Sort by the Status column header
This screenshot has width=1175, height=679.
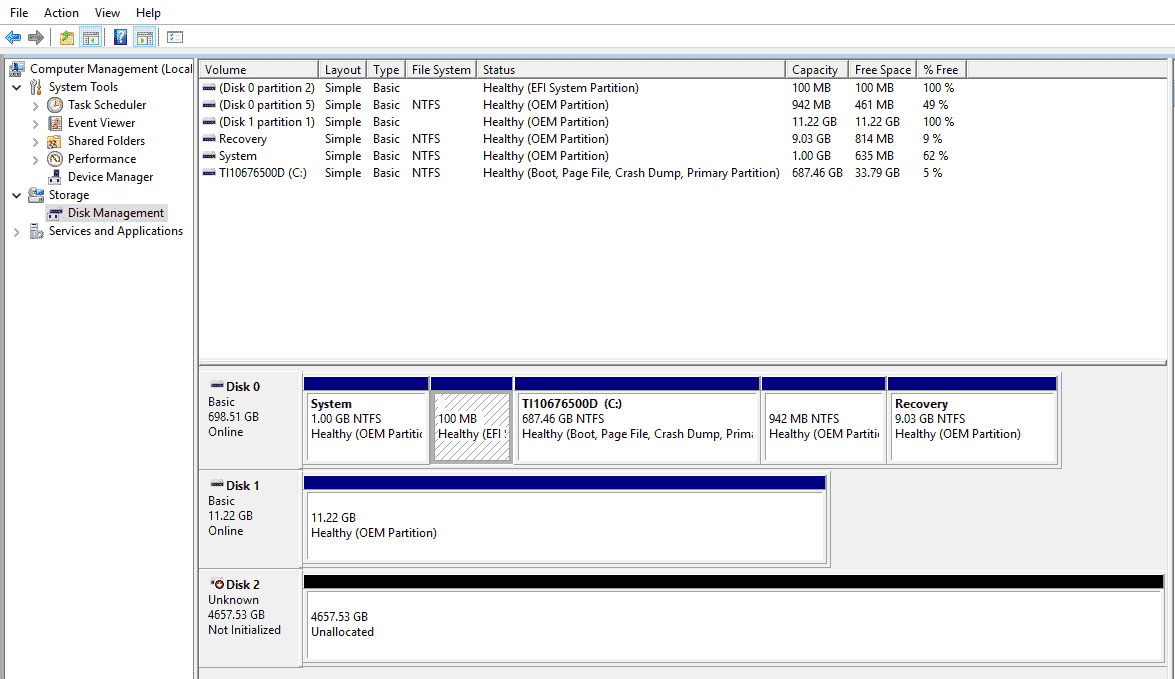point(631,70)
